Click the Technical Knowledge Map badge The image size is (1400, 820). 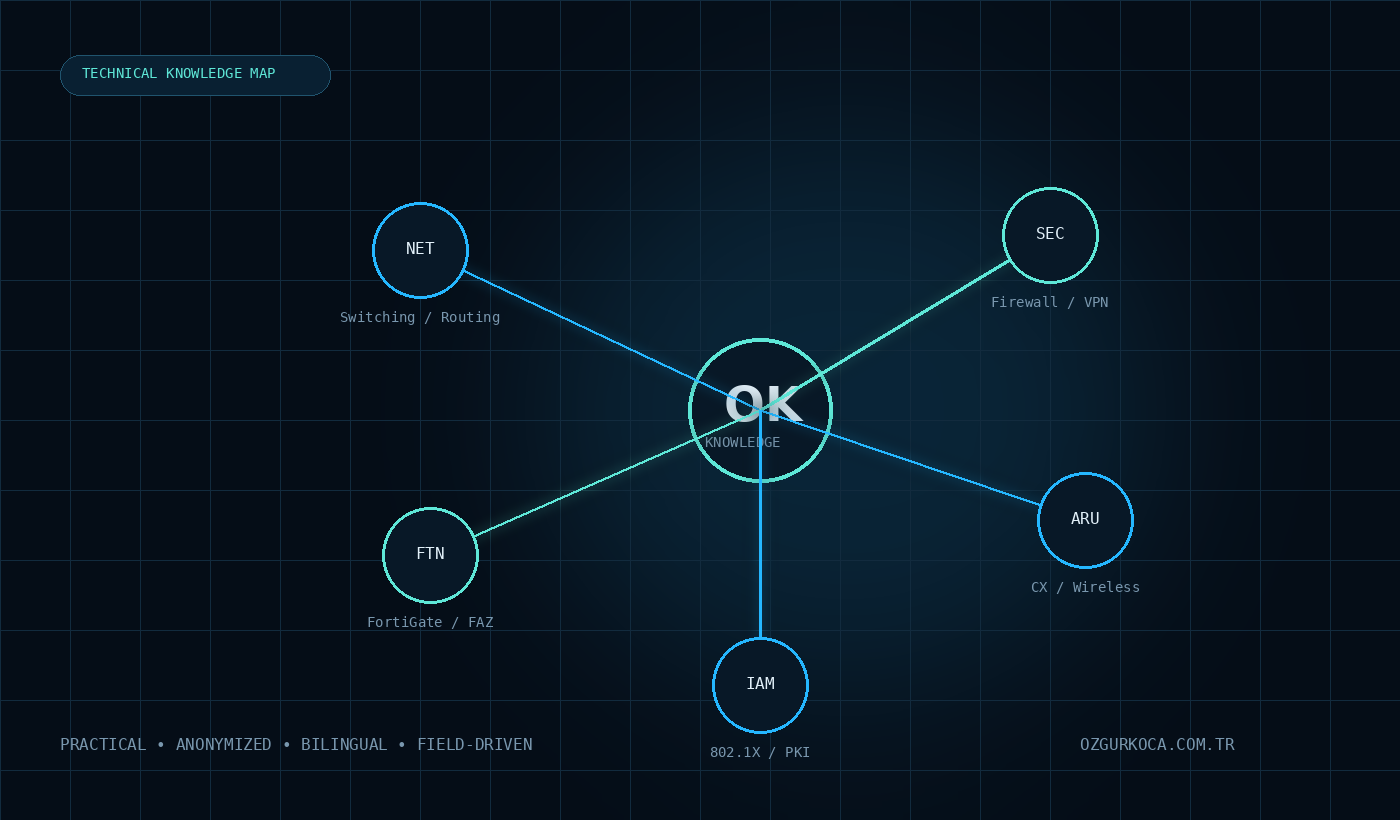point(195,75)
